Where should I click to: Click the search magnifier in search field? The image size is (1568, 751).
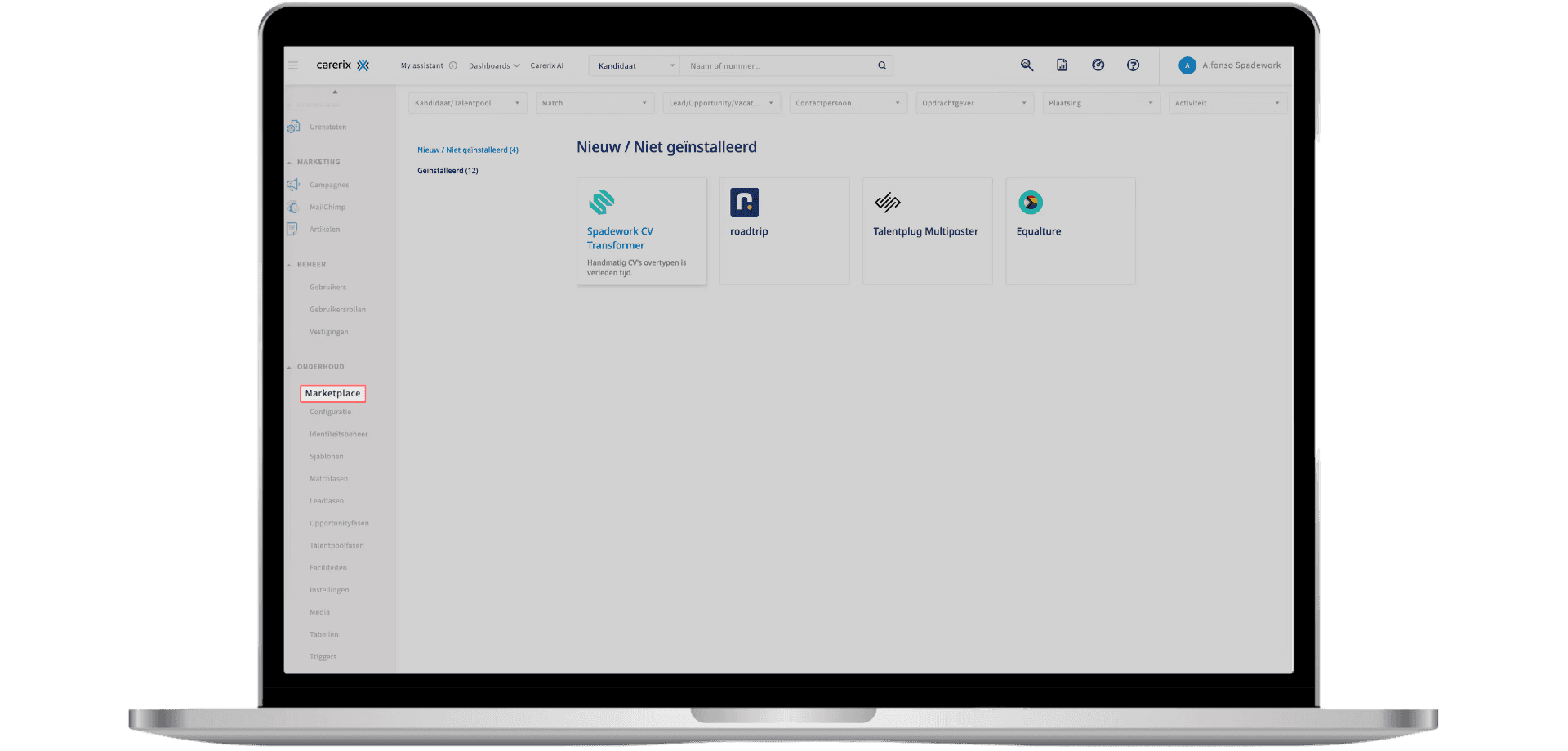coord(882,66)
